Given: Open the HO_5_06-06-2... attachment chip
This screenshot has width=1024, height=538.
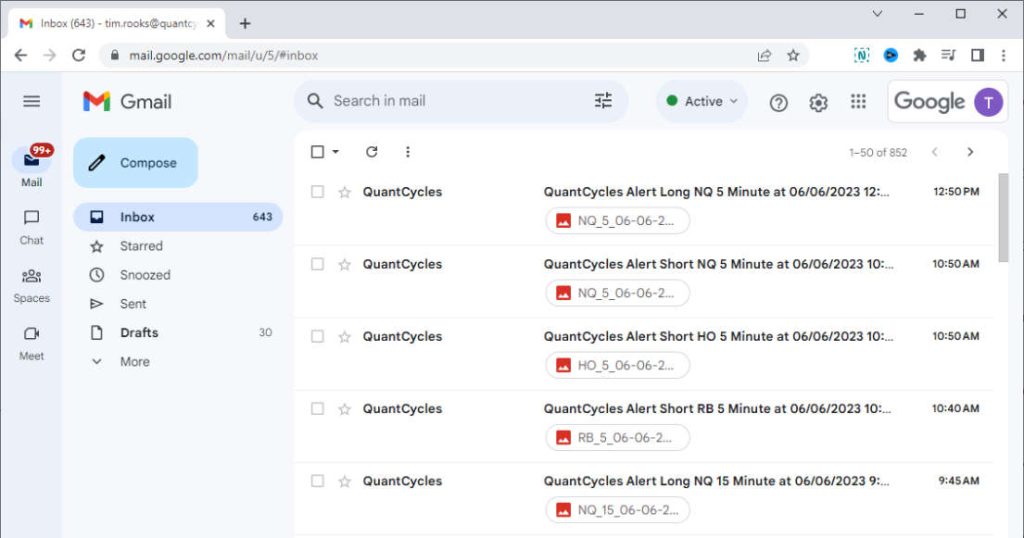Looking at the screenshot, I should click(x=617, y=366).
